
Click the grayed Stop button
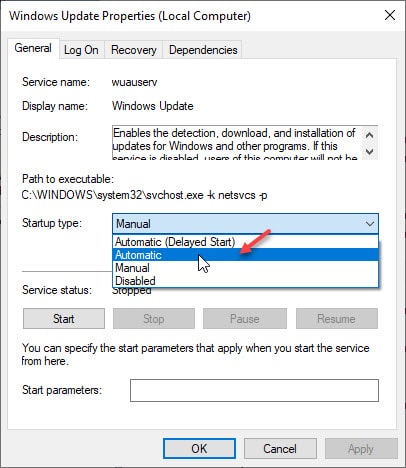pyautogui.click(x=154, y=319)
